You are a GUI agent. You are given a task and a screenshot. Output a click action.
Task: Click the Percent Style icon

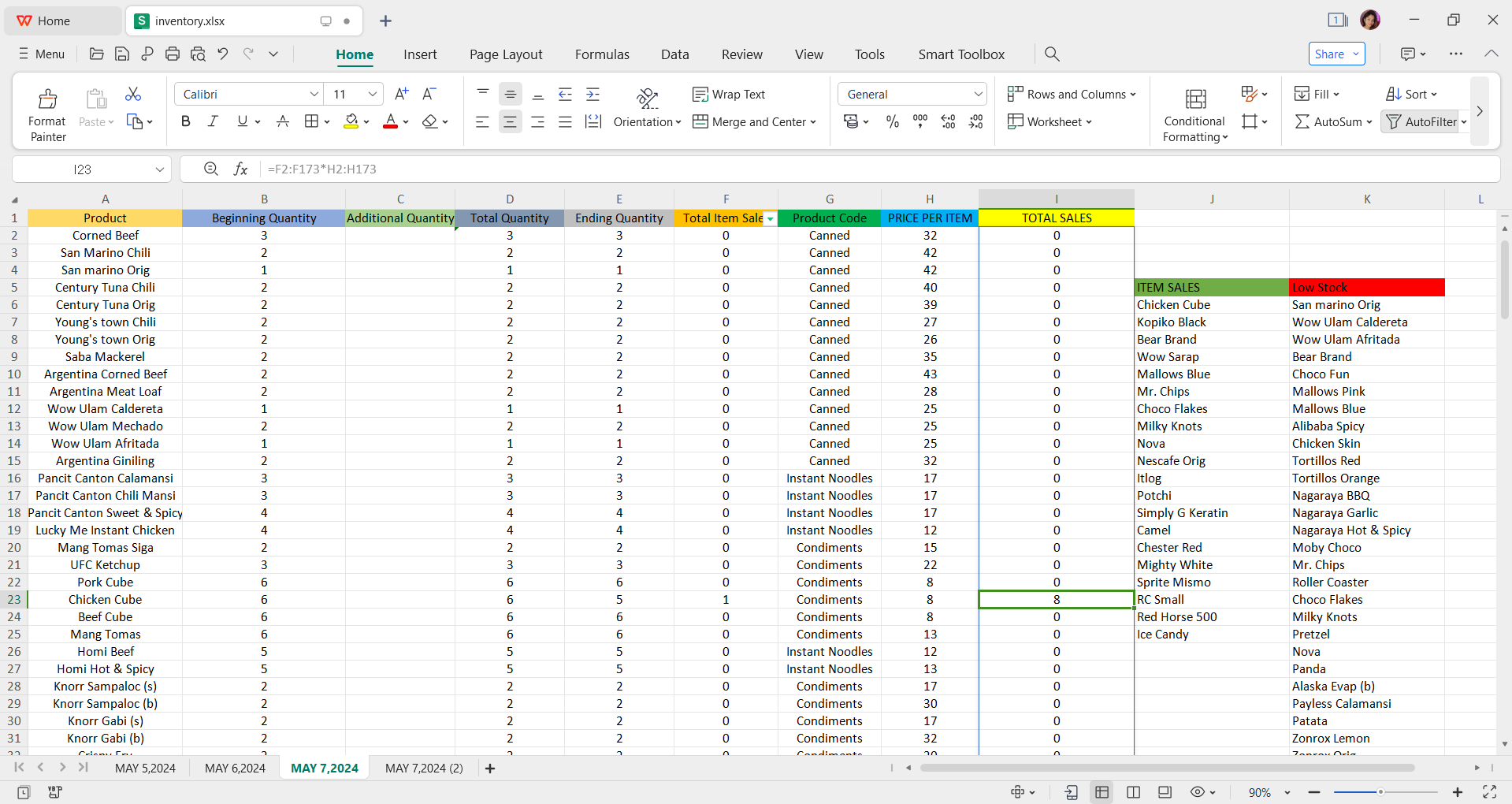point(893,121)
